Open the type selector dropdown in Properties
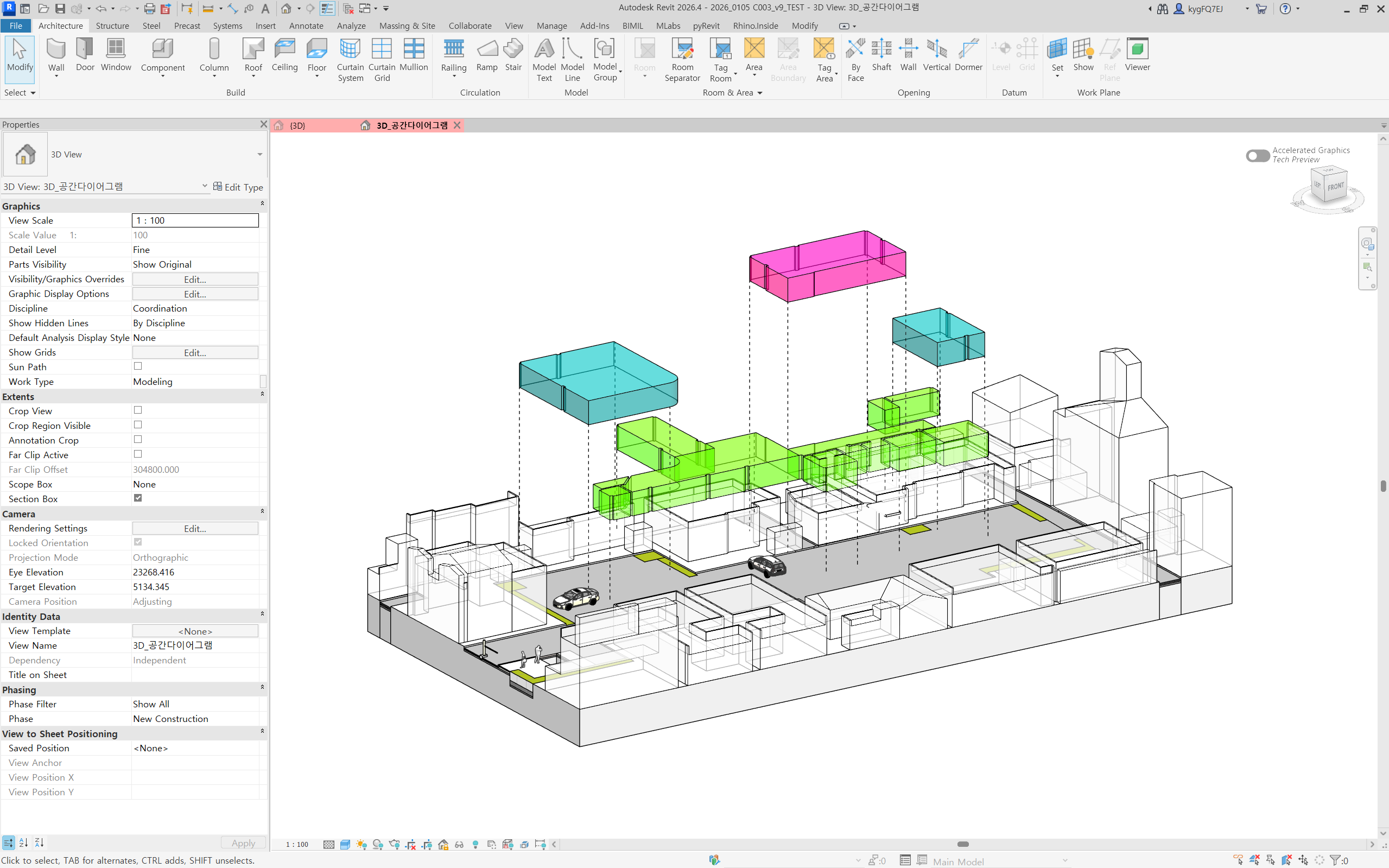Screen dimensions: 1389x868 (x=259, y=154)
